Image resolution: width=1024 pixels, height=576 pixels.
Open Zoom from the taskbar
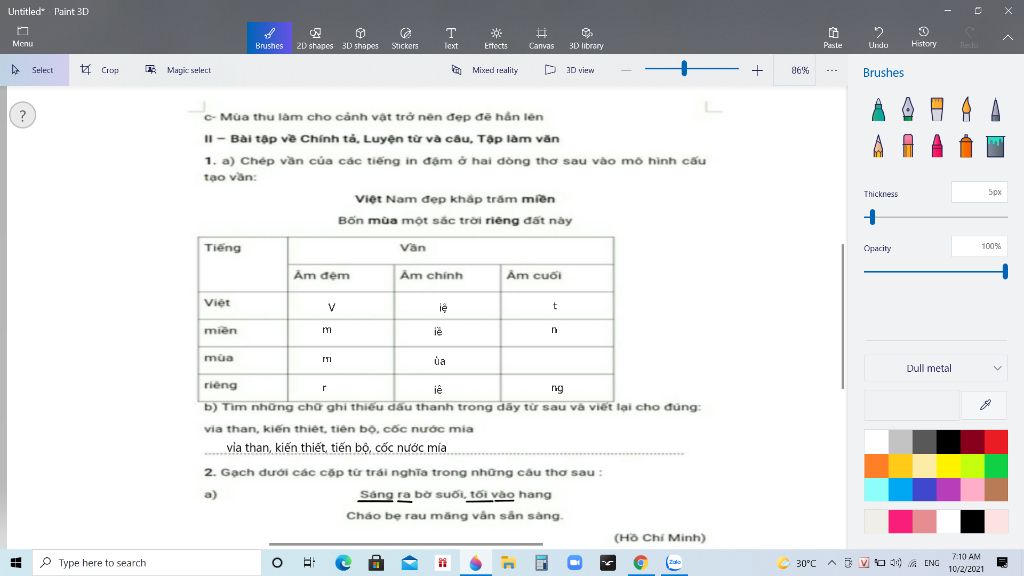click(575, 562)
